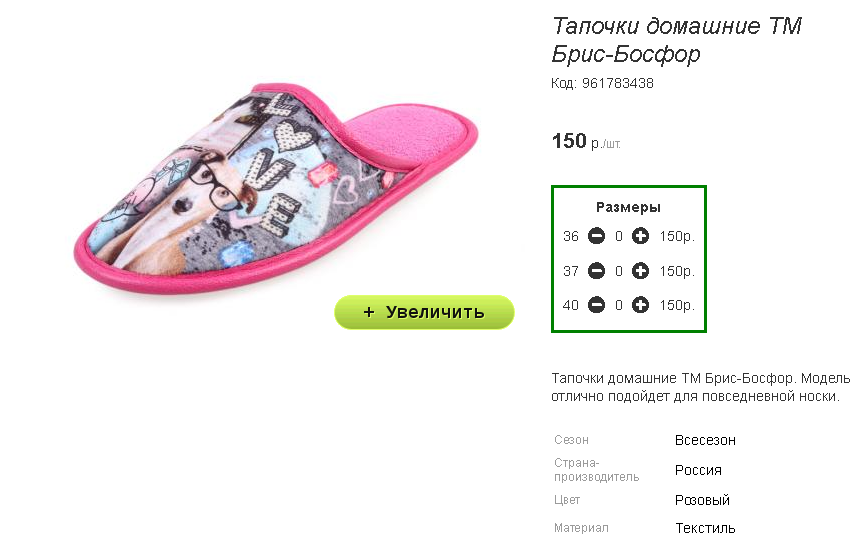This screenshot has height=558, width=855.
Task: Click the Текстиль material value
Action: [705, 528]
